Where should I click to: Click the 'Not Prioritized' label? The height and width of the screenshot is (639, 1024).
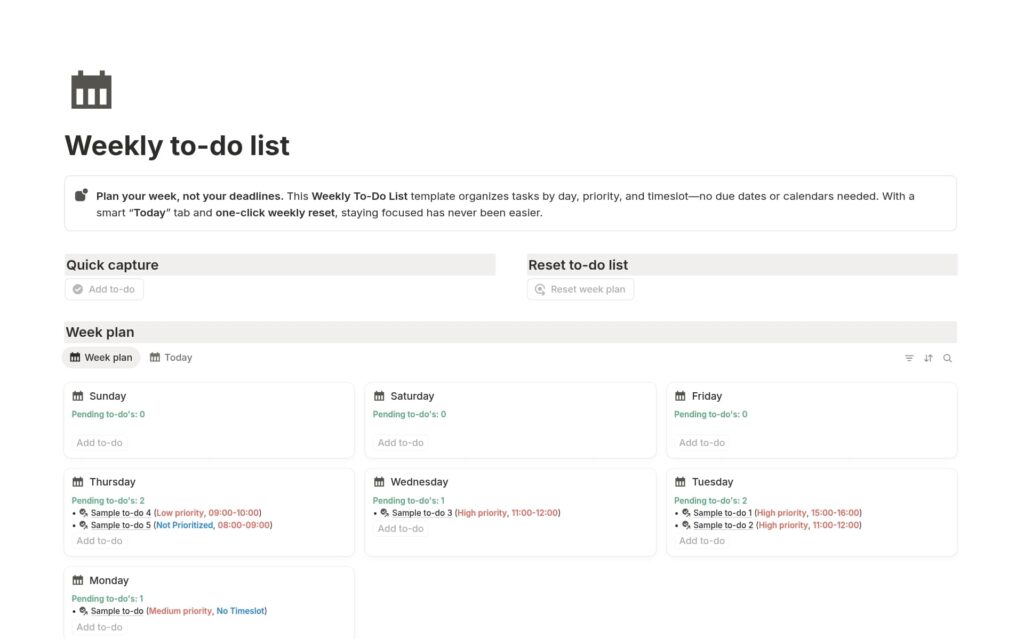[184, 525]
